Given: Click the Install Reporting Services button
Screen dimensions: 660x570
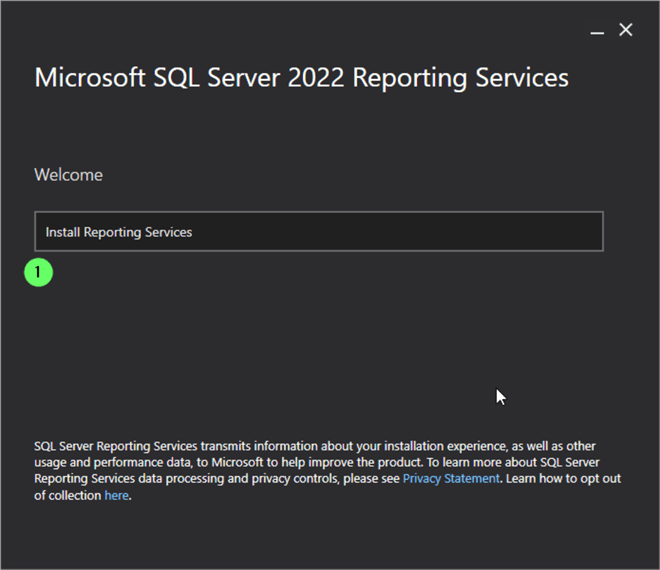Looking at the screenshot, I should pos(318,231).
